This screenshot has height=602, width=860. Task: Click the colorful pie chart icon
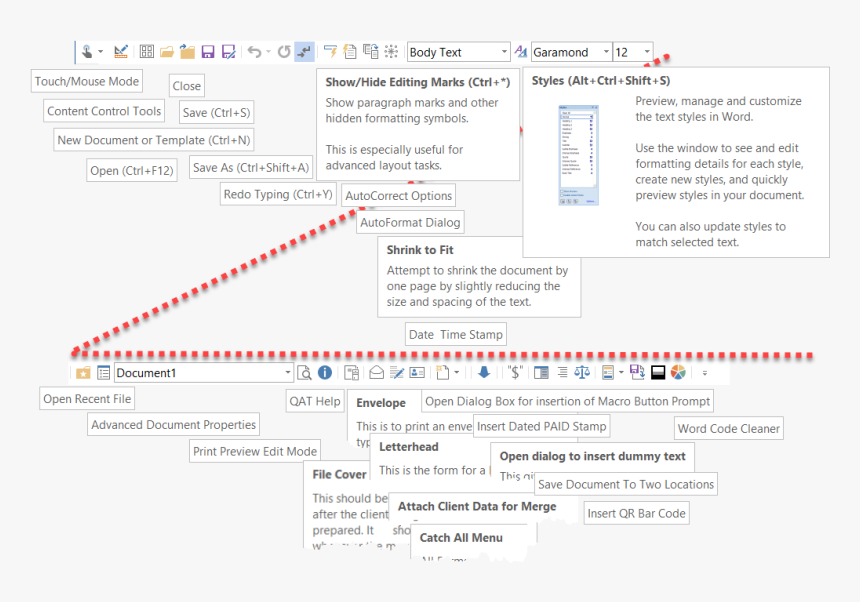(x=678, y=373)
